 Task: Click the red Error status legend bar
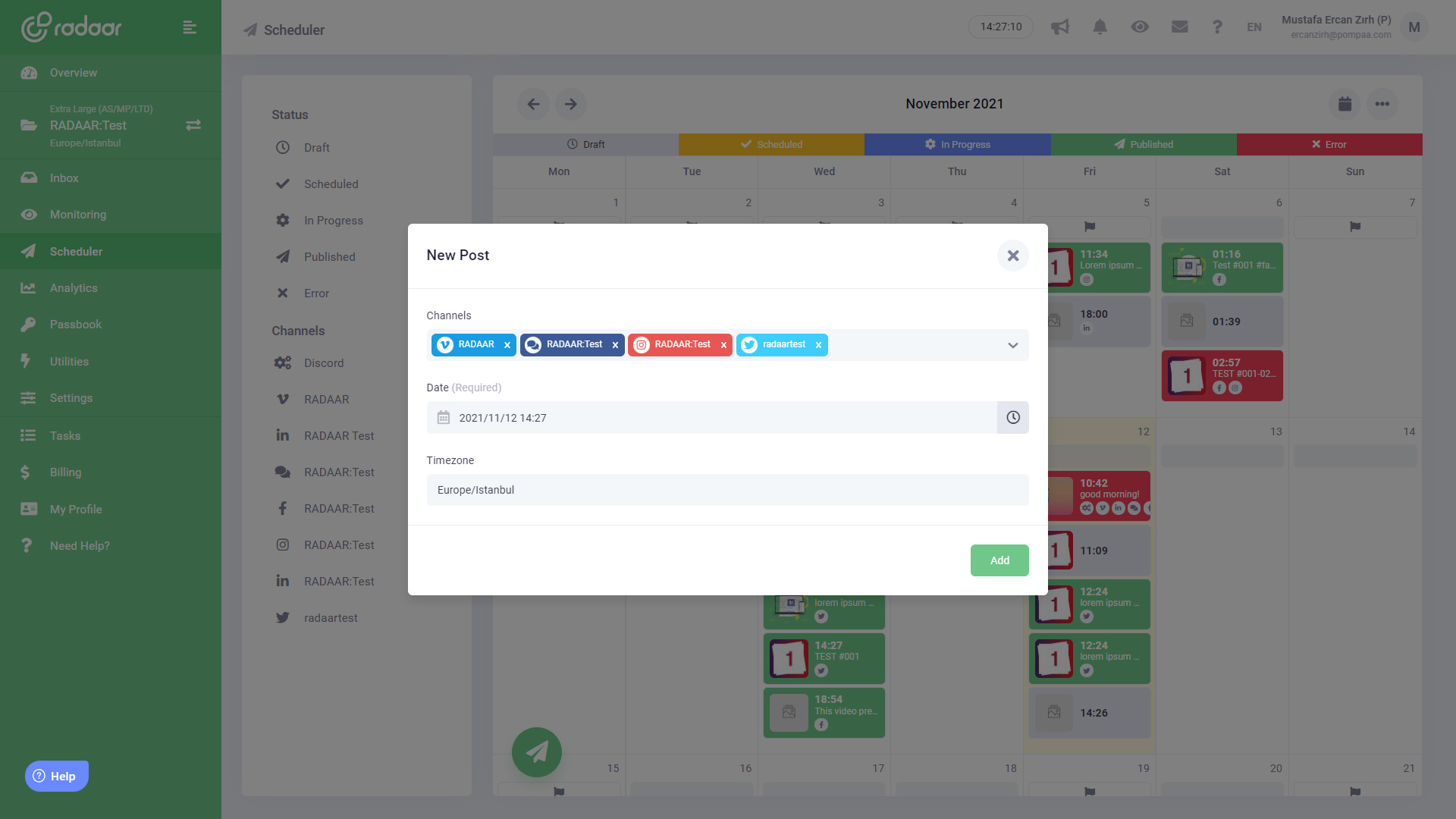pos(1329,145)
